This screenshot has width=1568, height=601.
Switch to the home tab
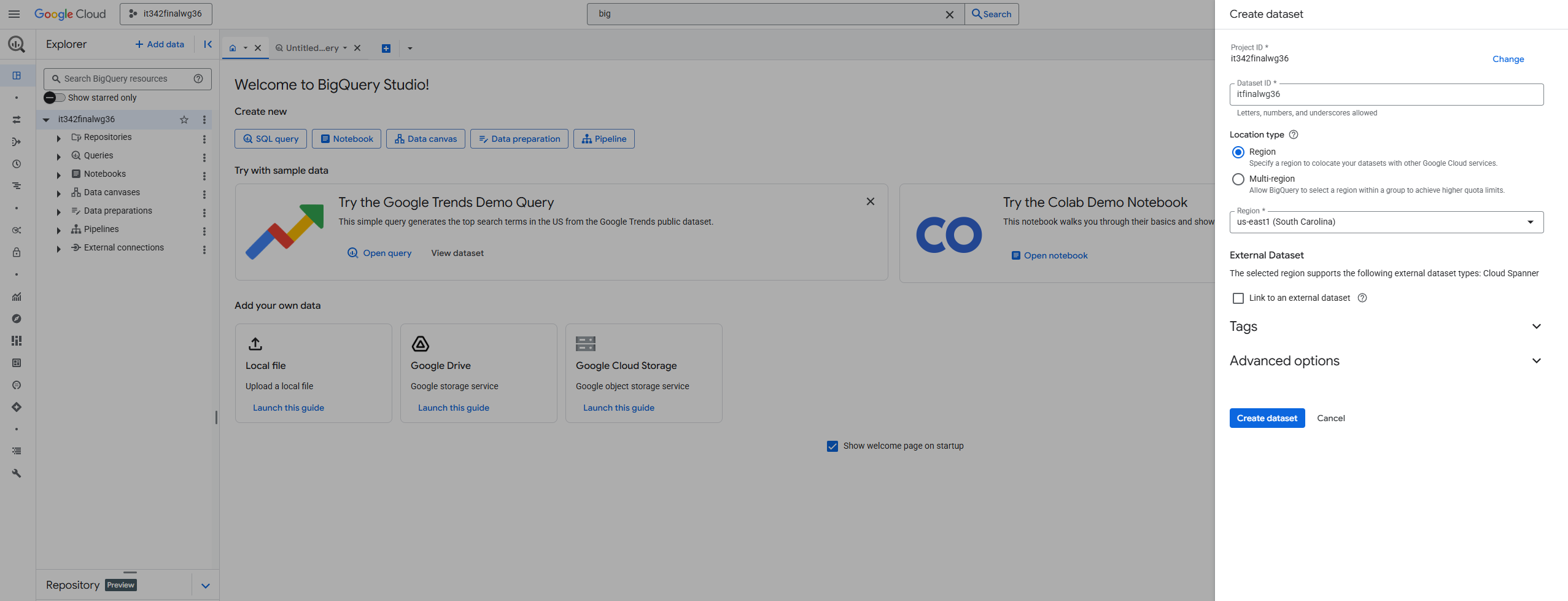(233, 48)
